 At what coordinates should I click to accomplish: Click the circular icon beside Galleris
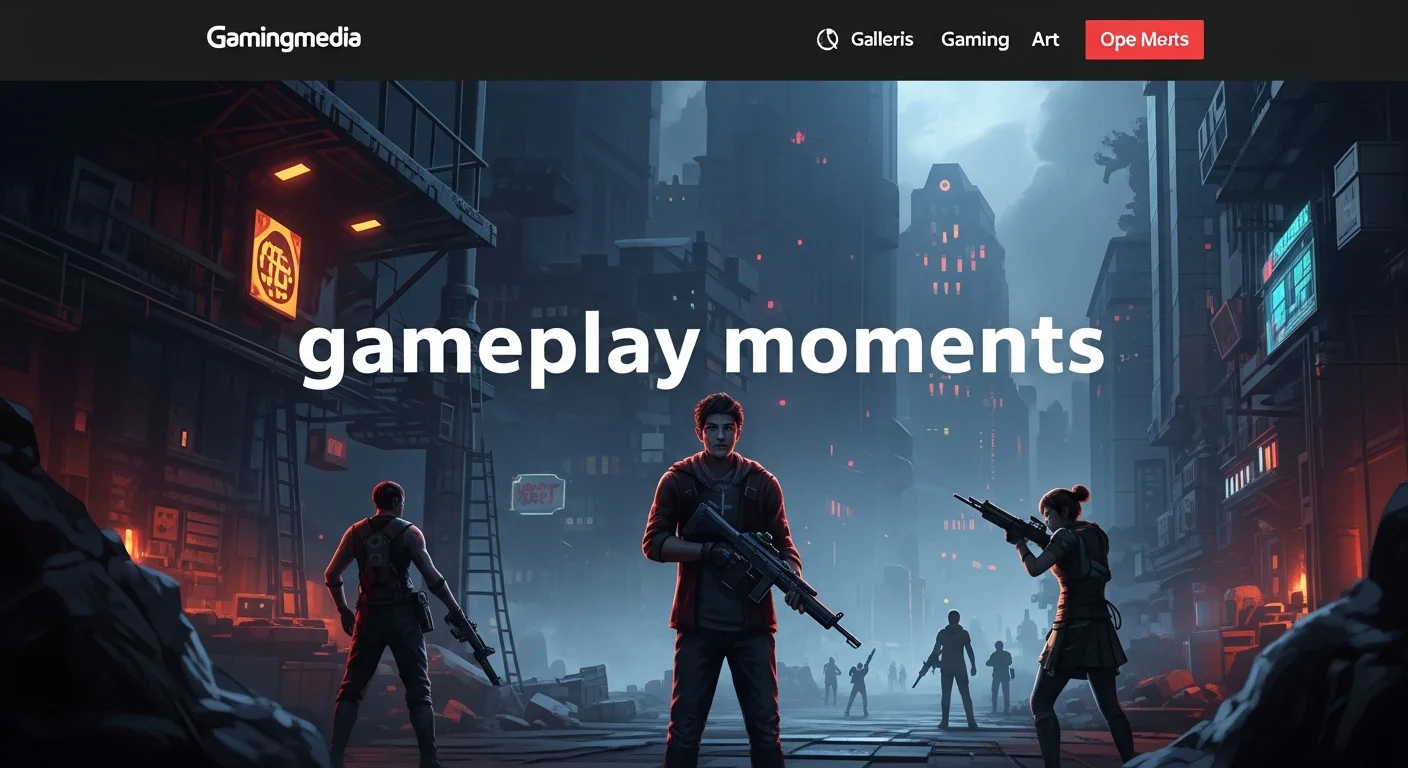(x=827, y=40)
